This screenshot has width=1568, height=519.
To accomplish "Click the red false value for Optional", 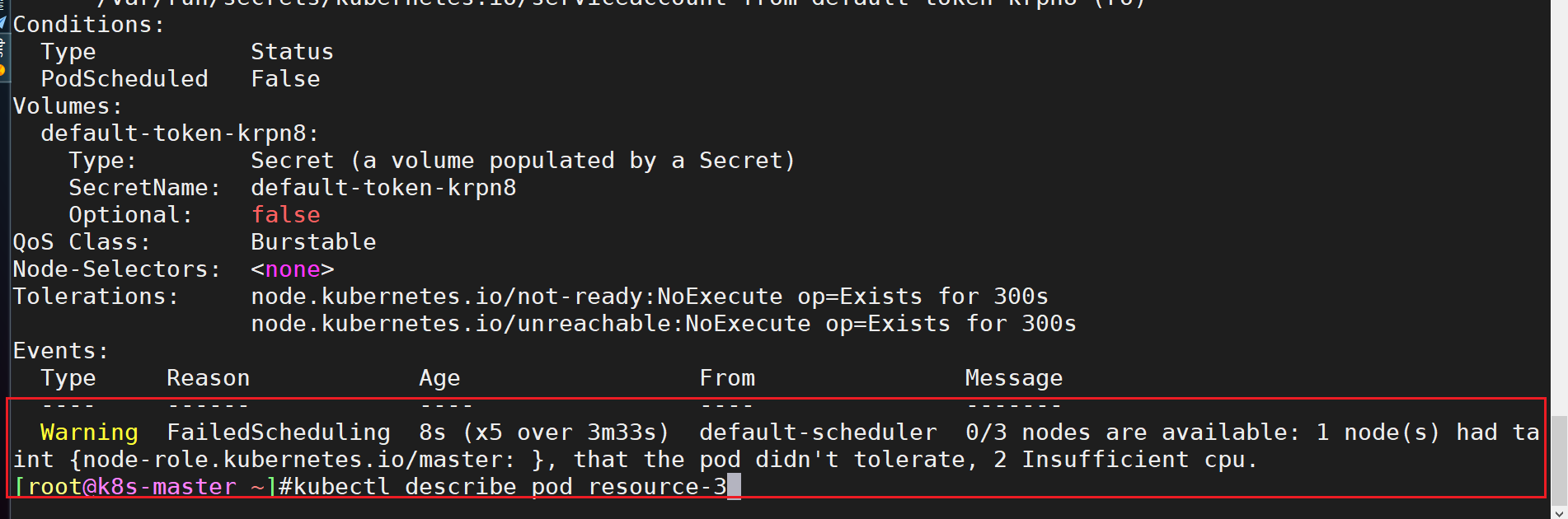I will click(x=285, y=214).
